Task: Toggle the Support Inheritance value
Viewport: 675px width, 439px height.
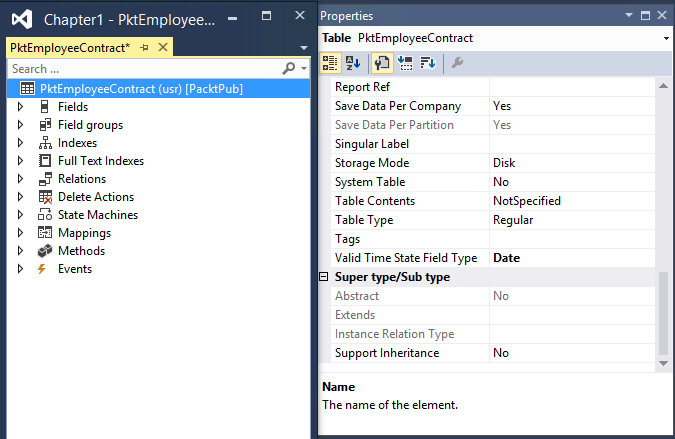Action: 572,353
